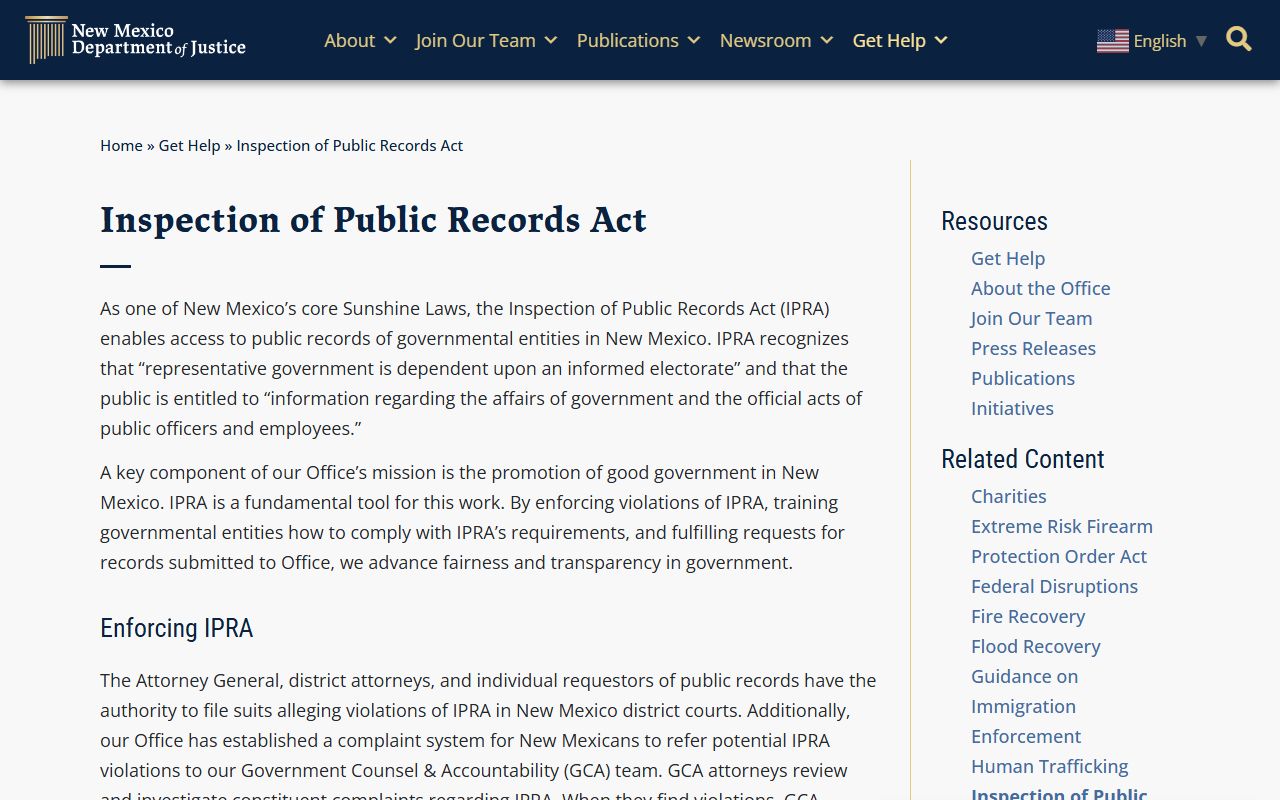Open the Newsroom nav item

point(765,40)
